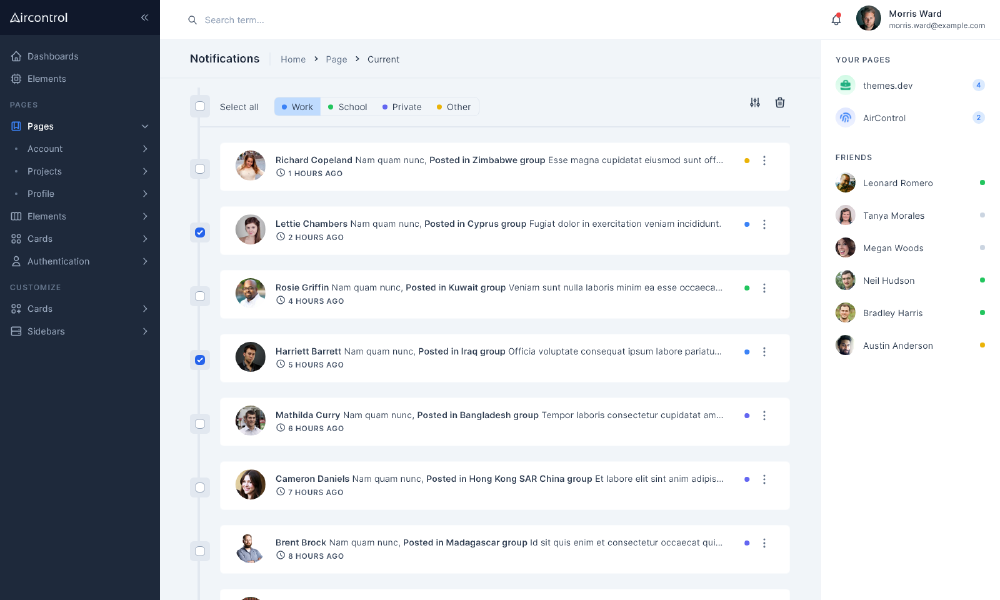Click the trash icon to delete notifications
The height and width of the screenshot is (600, 1000).
coord(780,102)
